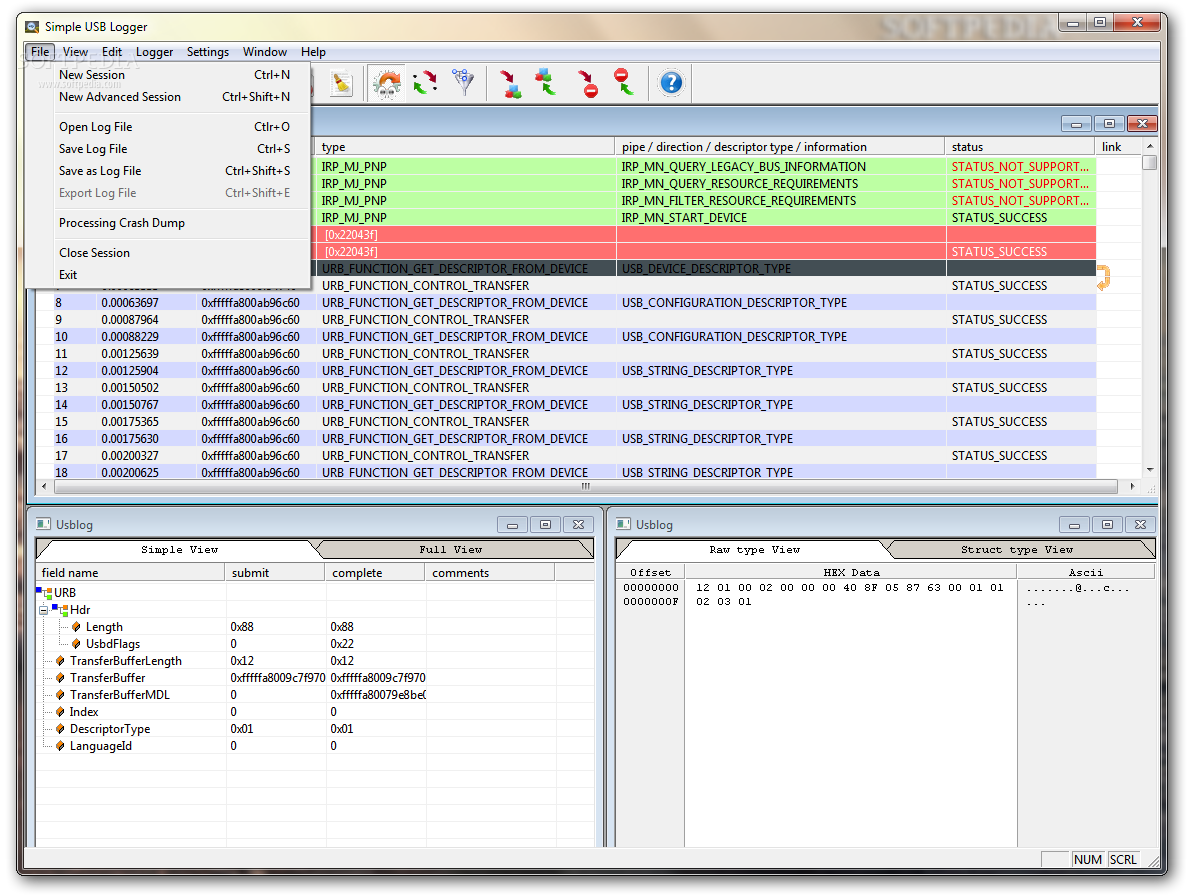This screenshot has height=896, width=1188.
Task: Open the Edit menu
Action: click(x=112, y=52)
